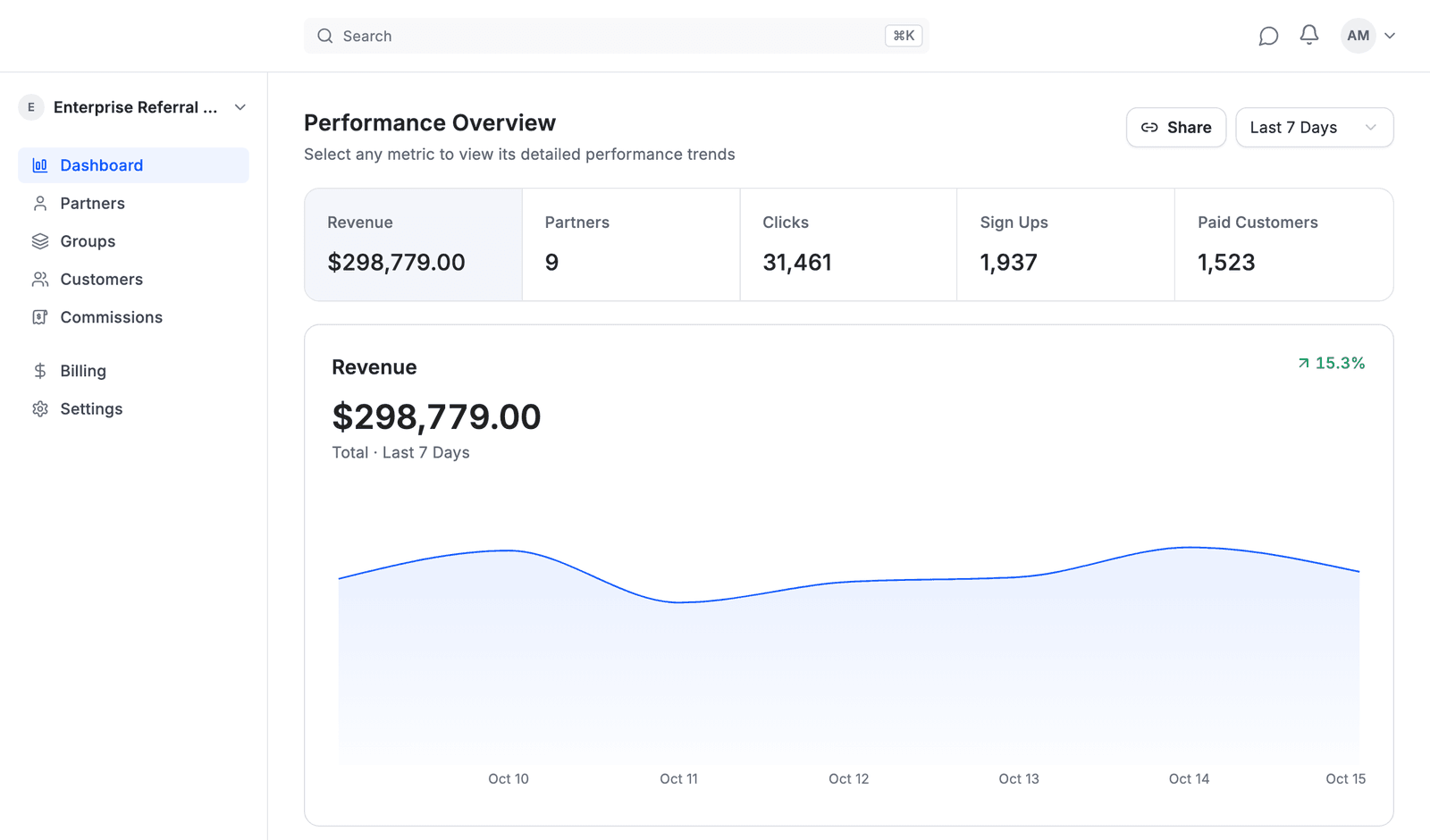
Task: Go to the Dashboard page
Action: (x=133, y=165)
